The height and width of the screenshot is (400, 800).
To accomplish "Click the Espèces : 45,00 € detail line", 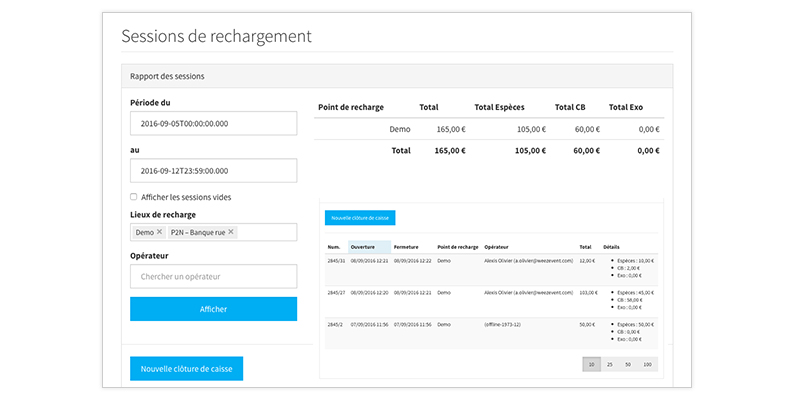I will coord(636,293).
